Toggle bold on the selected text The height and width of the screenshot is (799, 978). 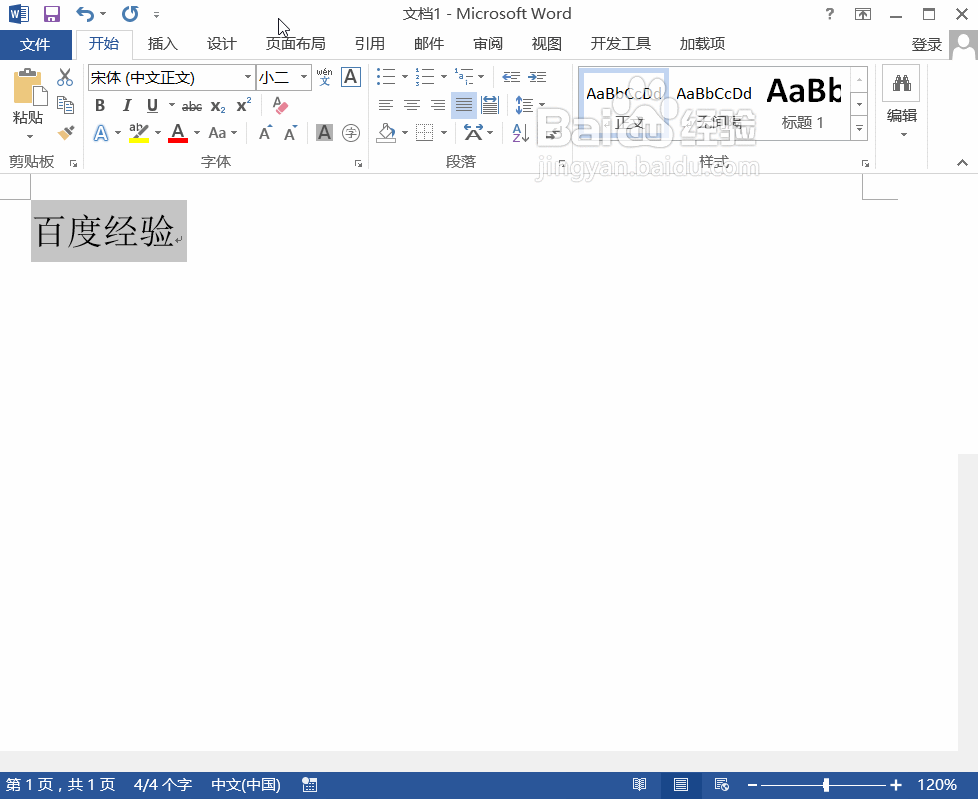click(x=100, y=105)
